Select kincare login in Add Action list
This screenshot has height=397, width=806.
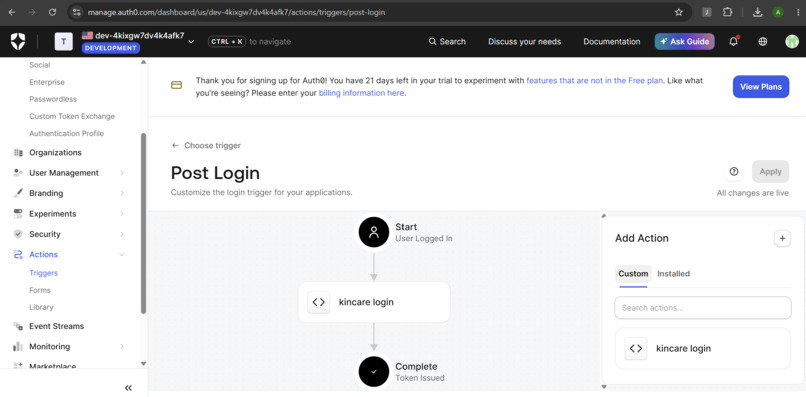pos(703,348)
